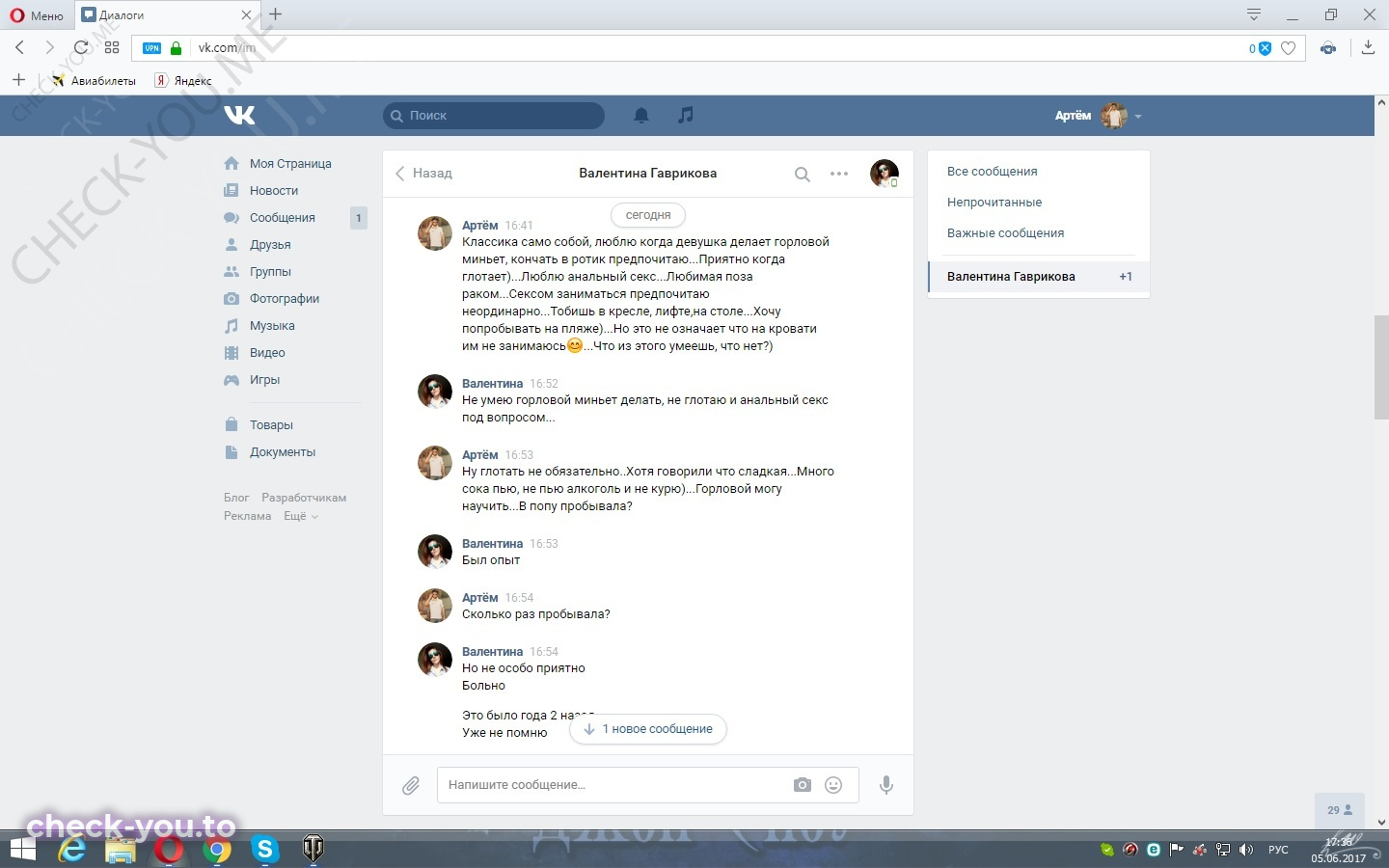
Task: Open browser downloads arrow icon
Action: pos(1368,47)
